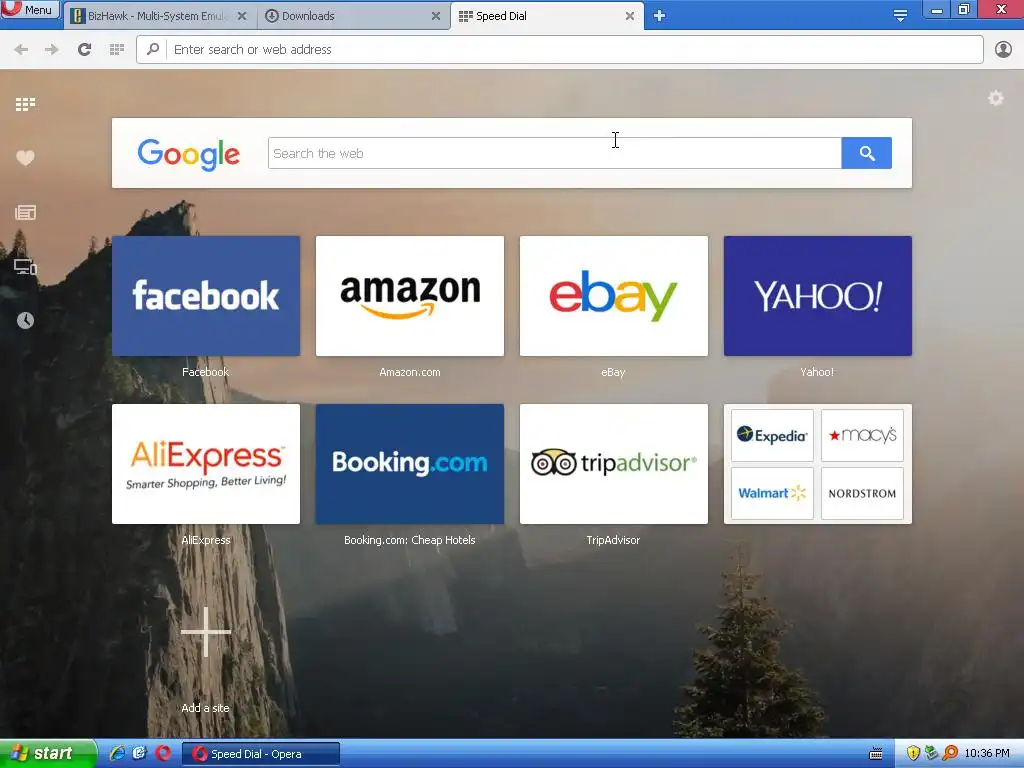1024x768 pixels.
Task: Open the Facebook speed dial tile
Action: pyautogui.click(x=206, y=296)
